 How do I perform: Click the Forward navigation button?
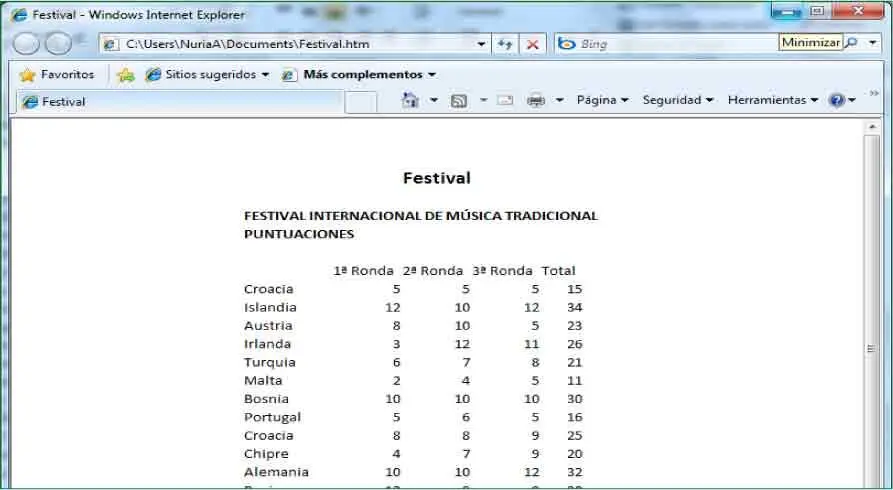point(58,44)
